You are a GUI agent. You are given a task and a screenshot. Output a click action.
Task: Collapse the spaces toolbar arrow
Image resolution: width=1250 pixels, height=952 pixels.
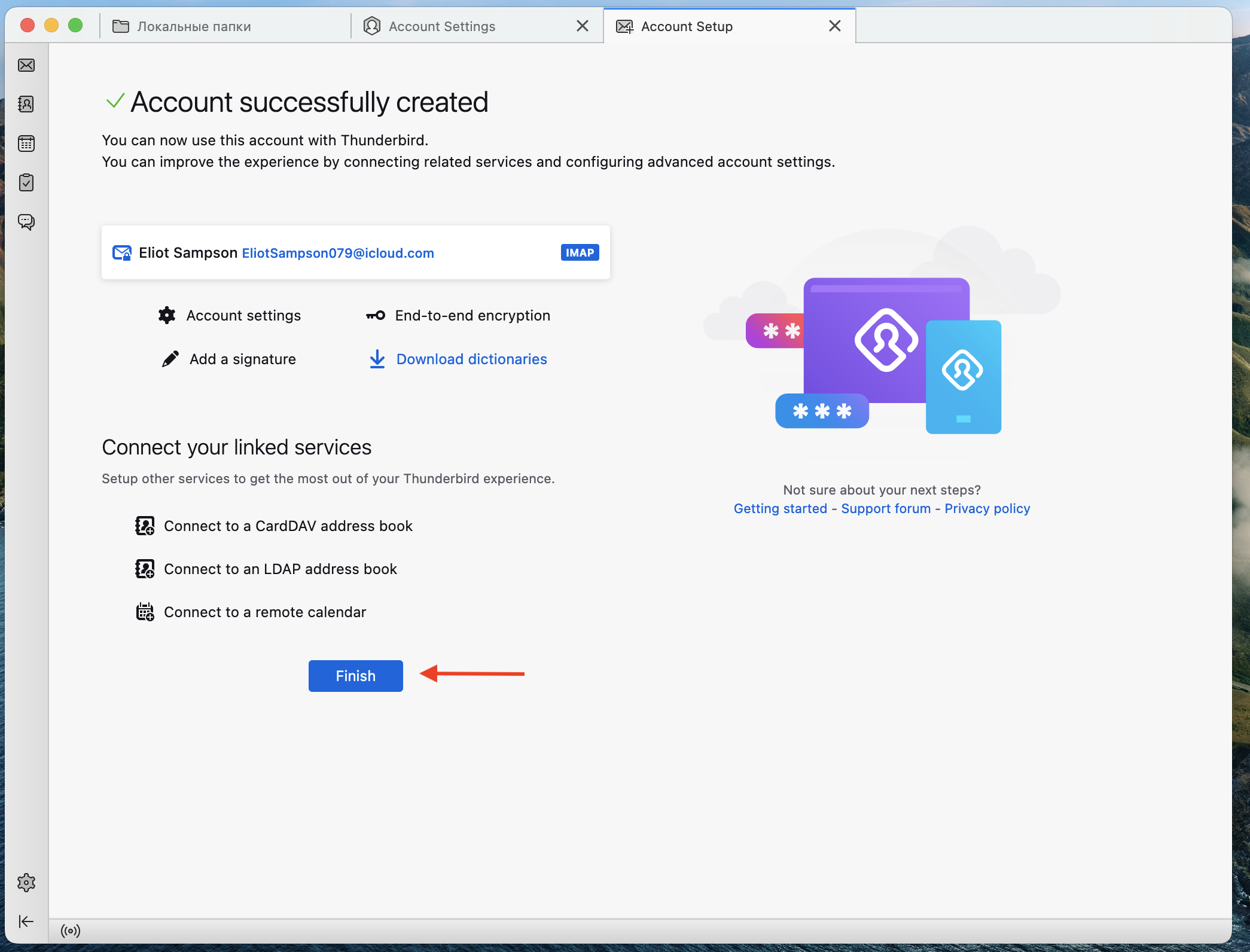(x=26, y=921)
